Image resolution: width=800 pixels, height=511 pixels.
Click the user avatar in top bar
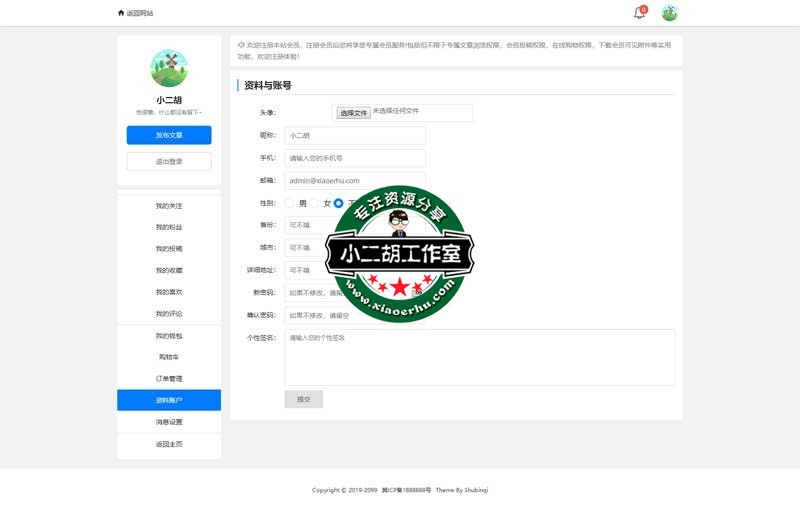click(669, 13)
